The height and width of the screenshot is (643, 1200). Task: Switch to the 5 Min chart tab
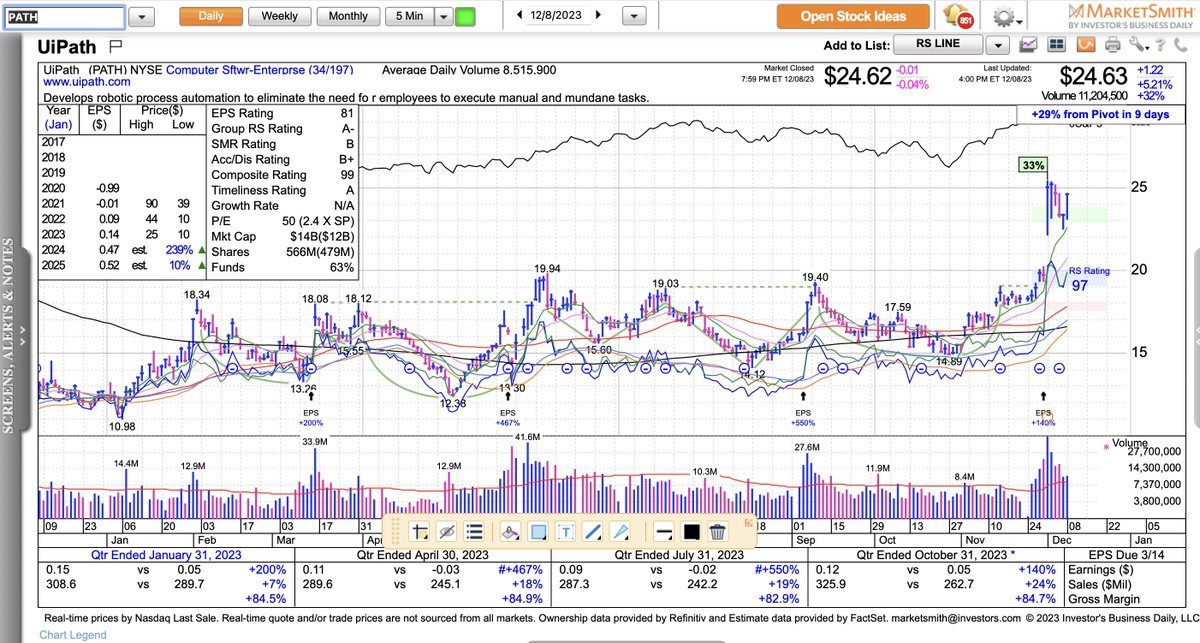point(408,16)
